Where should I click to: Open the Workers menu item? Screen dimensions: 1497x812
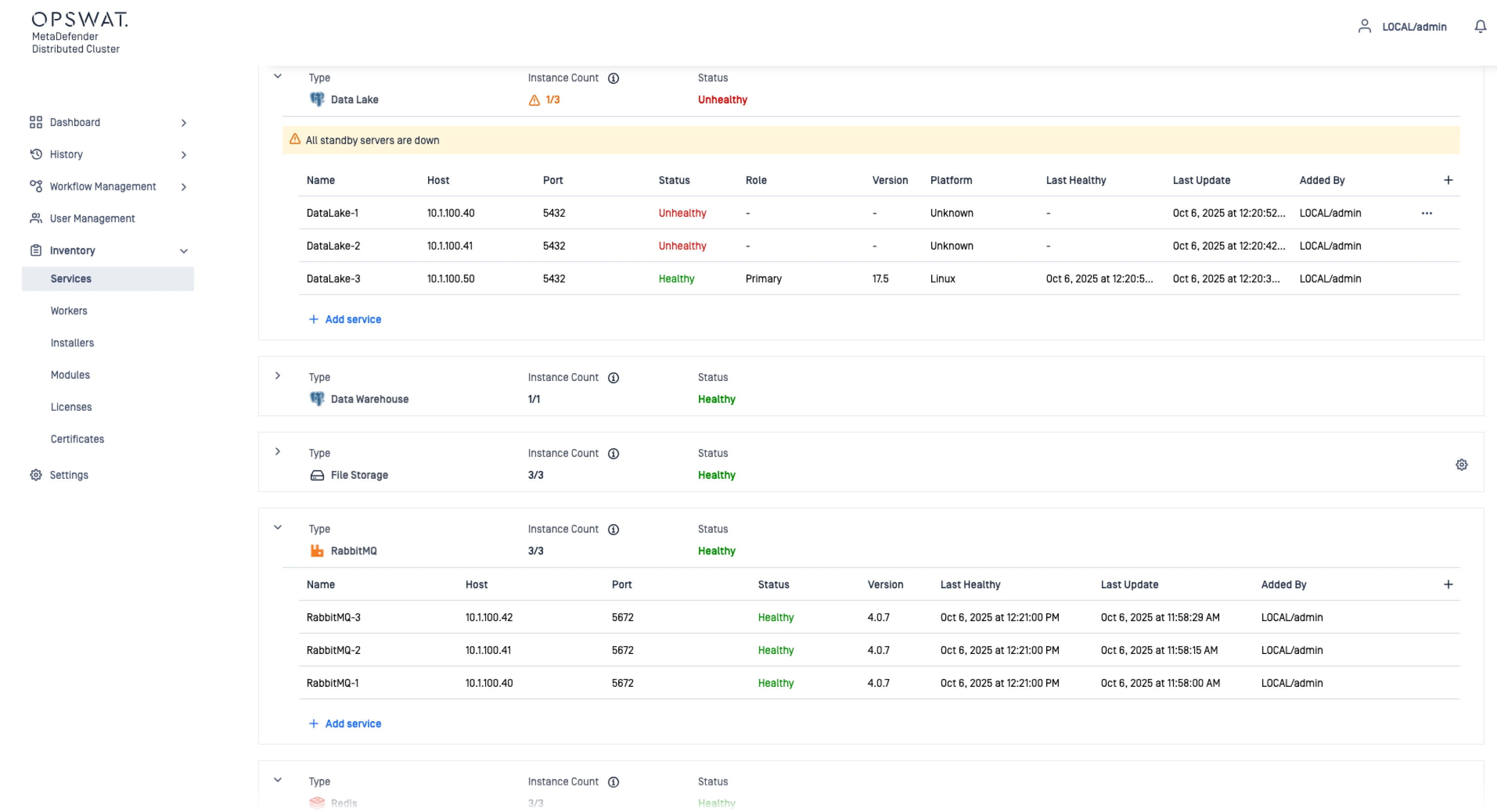(69, 311)
